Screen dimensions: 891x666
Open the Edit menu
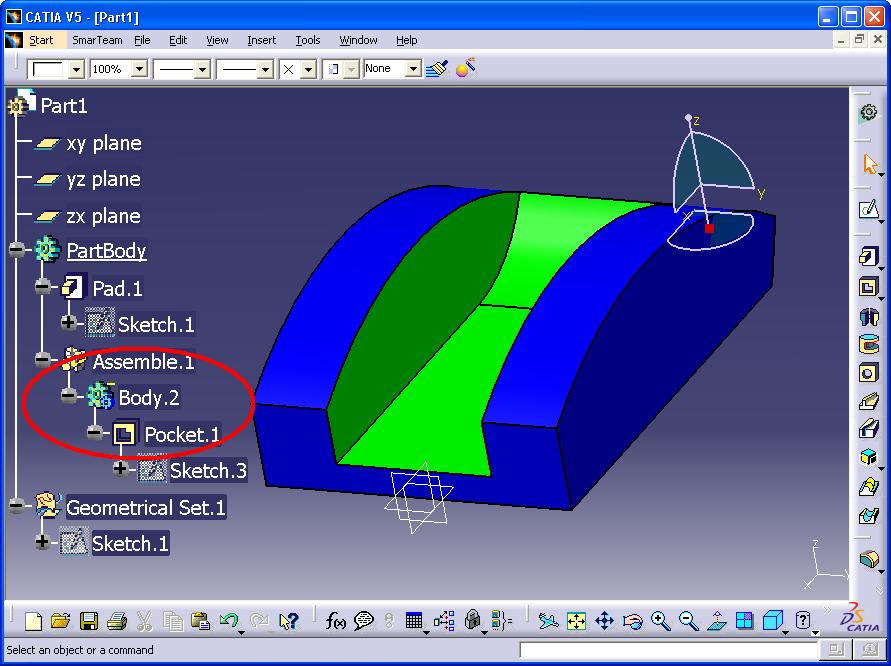coord(178,40)
